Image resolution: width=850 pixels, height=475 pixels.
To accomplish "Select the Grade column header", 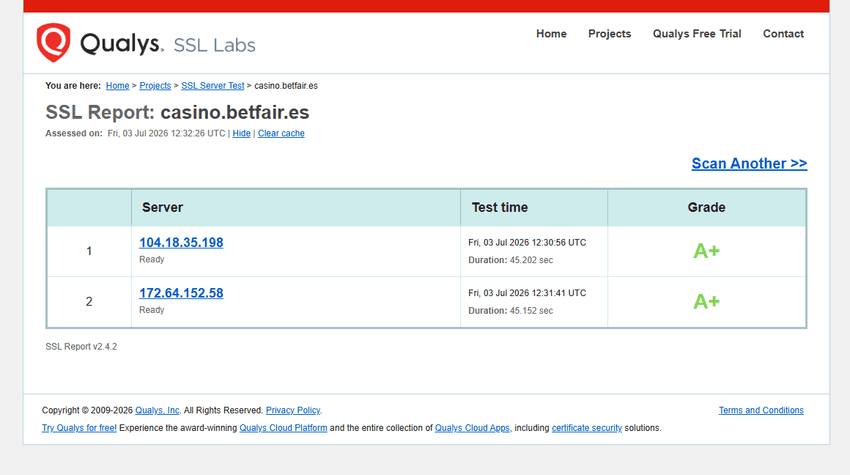I will pyautogui.click(x=706, y=207).
